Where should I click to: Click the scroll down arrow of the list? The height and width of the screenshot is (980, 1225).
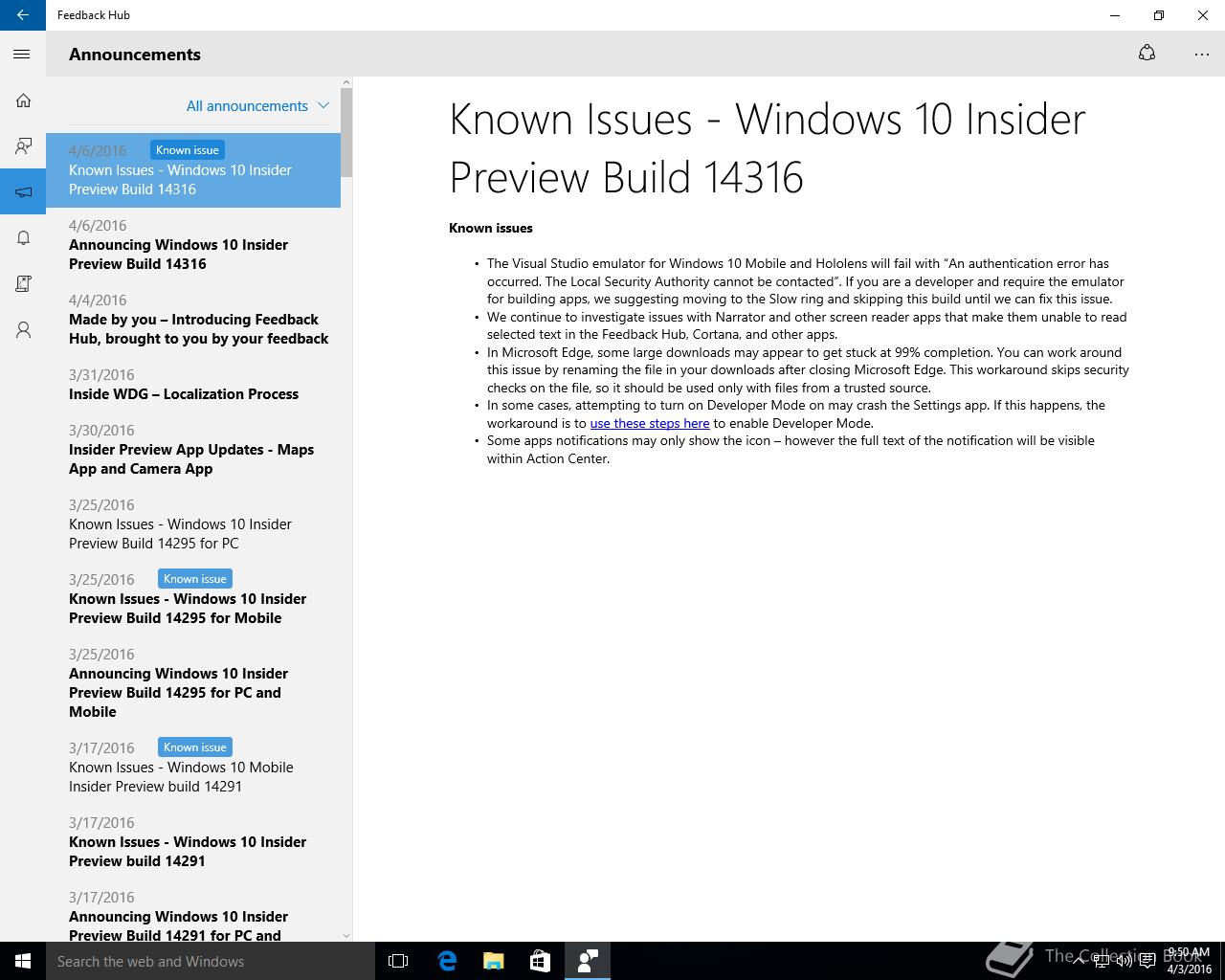[x=346, y=936]
